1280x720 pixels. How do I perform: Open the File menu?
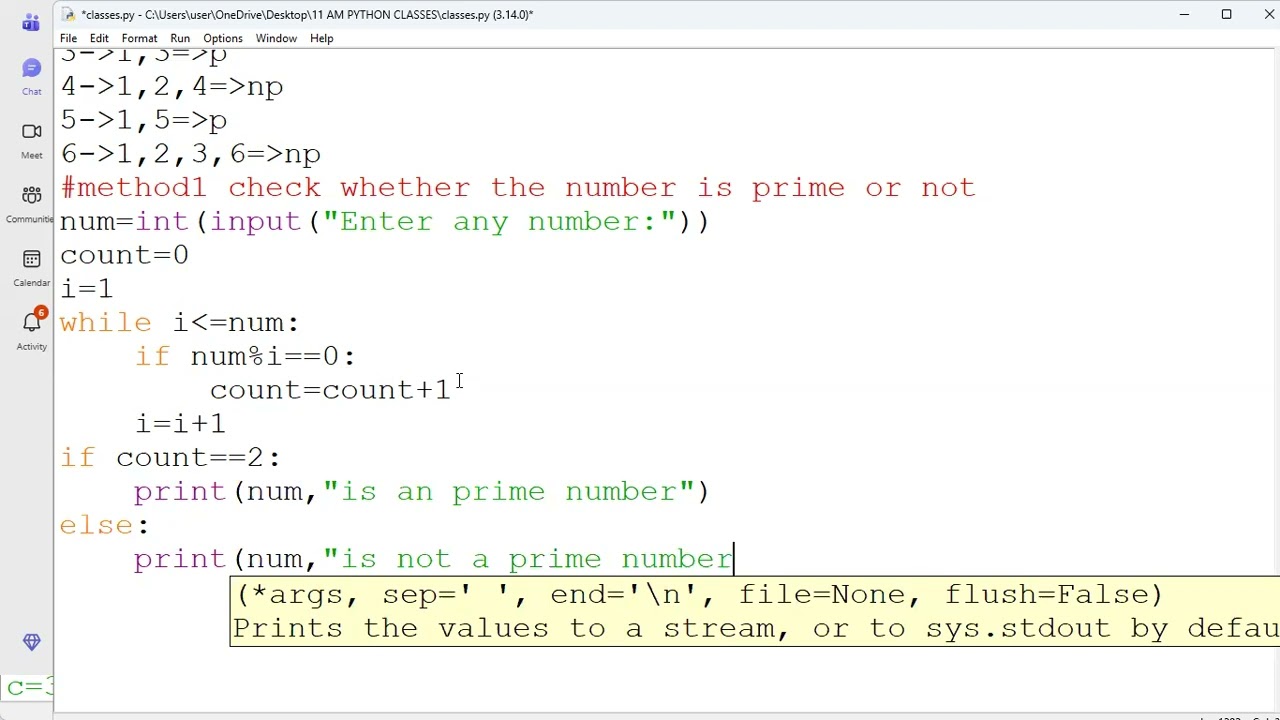click(68, 38)
